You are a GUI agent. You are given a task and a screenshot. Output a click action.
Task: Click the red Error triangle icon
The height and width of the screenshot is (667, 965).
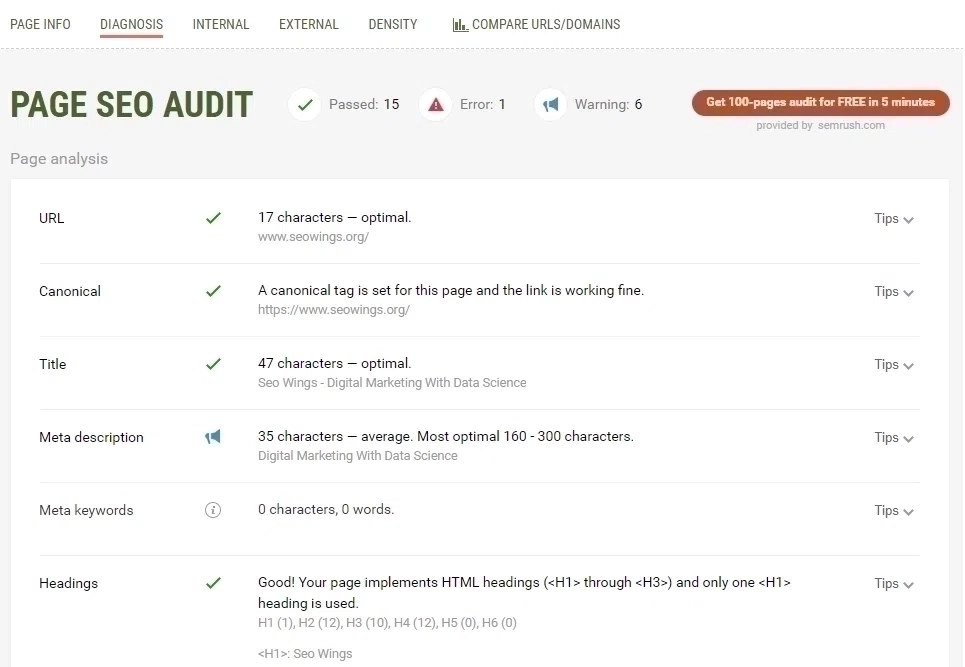coord(436,104)
